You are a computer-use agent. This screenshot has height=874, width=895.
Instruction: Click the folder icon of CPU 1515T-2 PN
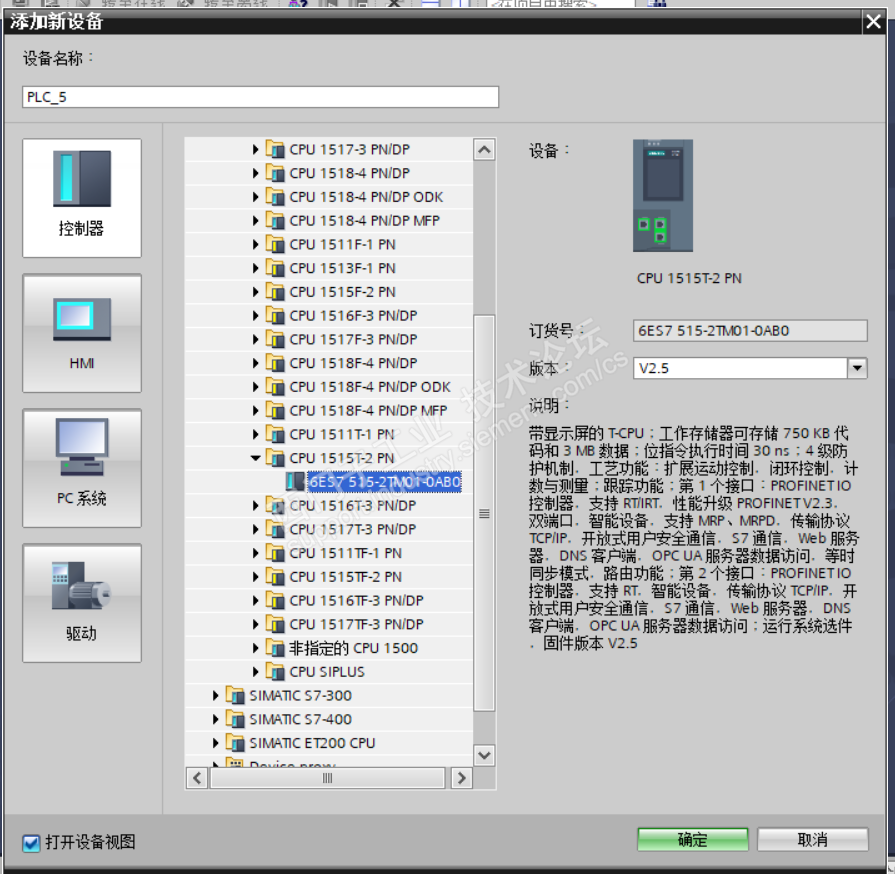tap(275, 458)
